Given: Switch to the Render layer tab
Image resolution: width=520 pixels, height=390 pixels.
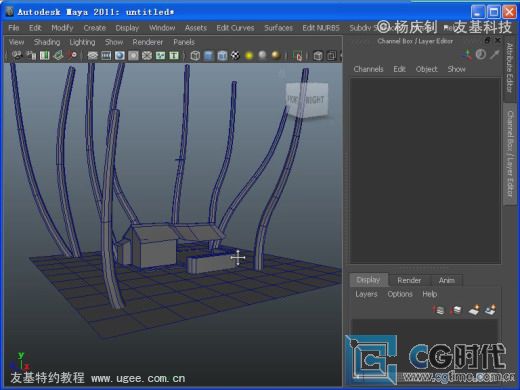Looking at the screenshot, I should coord(409,280).
